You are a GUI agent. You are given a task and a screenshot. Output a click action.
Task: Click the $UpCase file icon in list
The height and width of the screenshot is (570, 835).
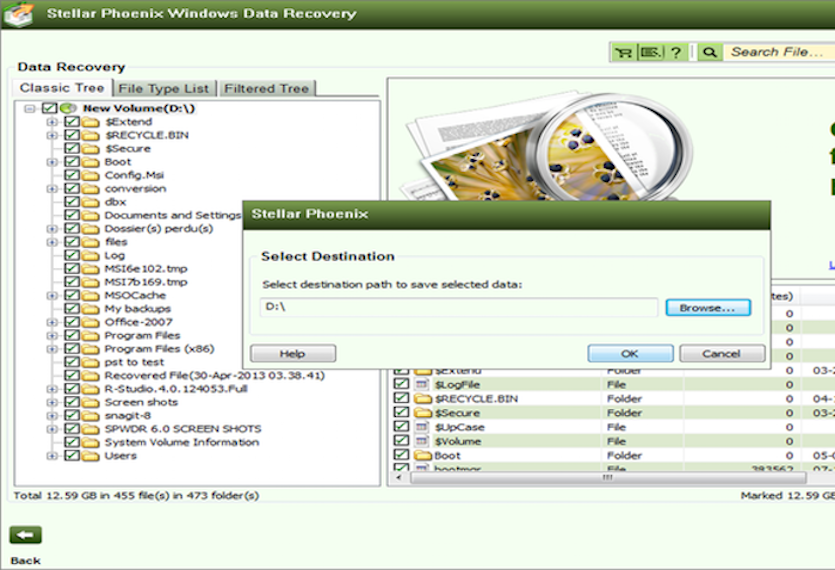point(422,427)
